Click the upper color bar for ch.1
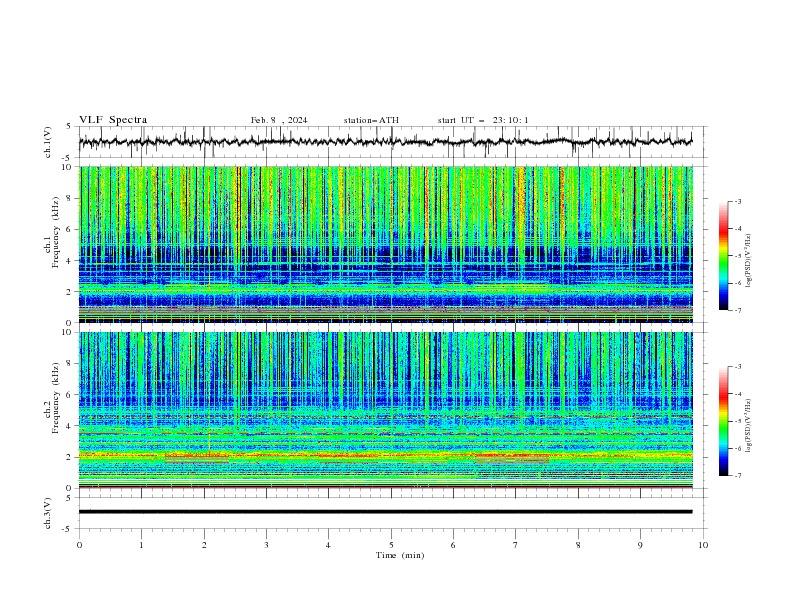Viewport: 792px width, 612px height. pos(723,256)
